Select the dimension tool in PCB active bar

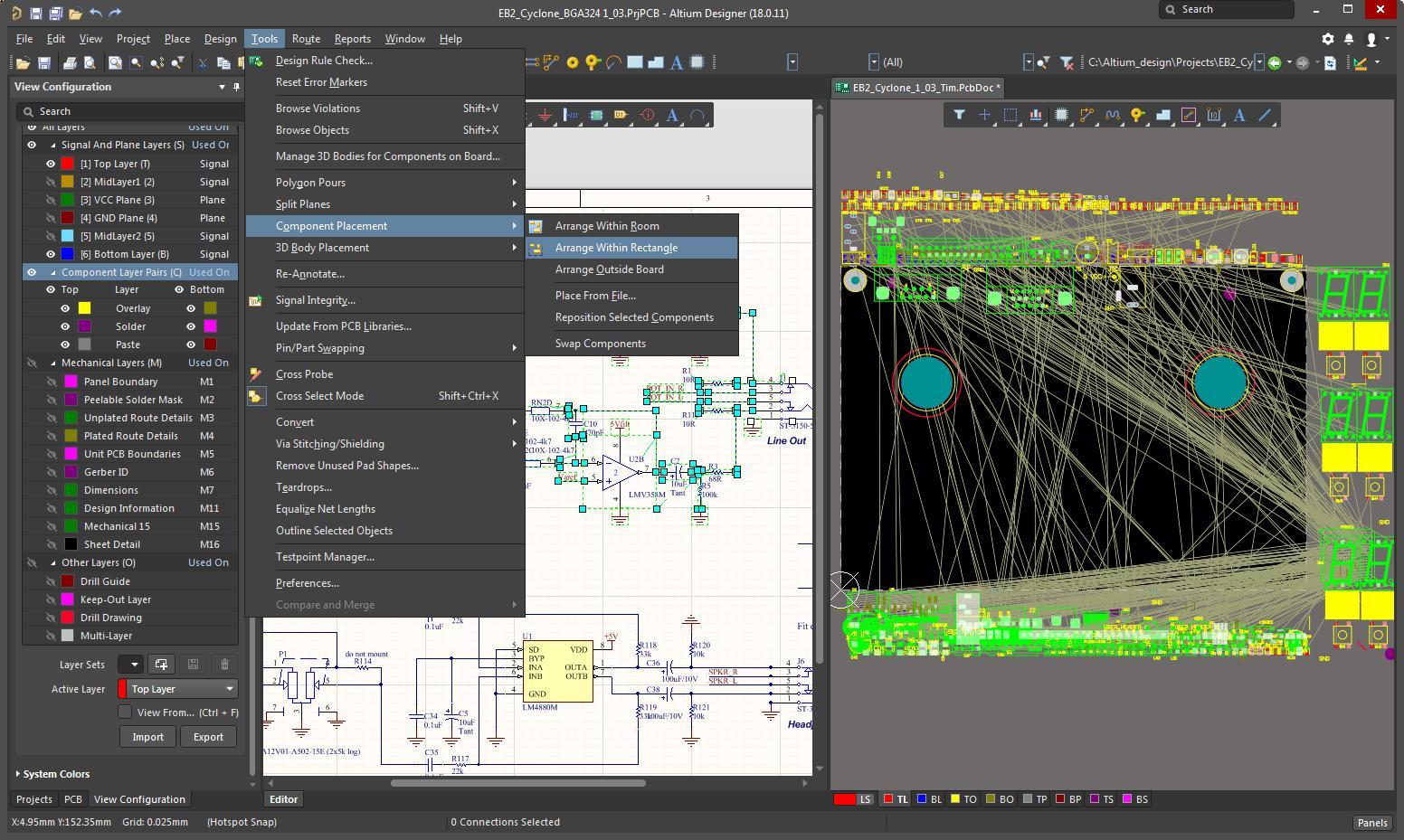(x=1214, y=115)
